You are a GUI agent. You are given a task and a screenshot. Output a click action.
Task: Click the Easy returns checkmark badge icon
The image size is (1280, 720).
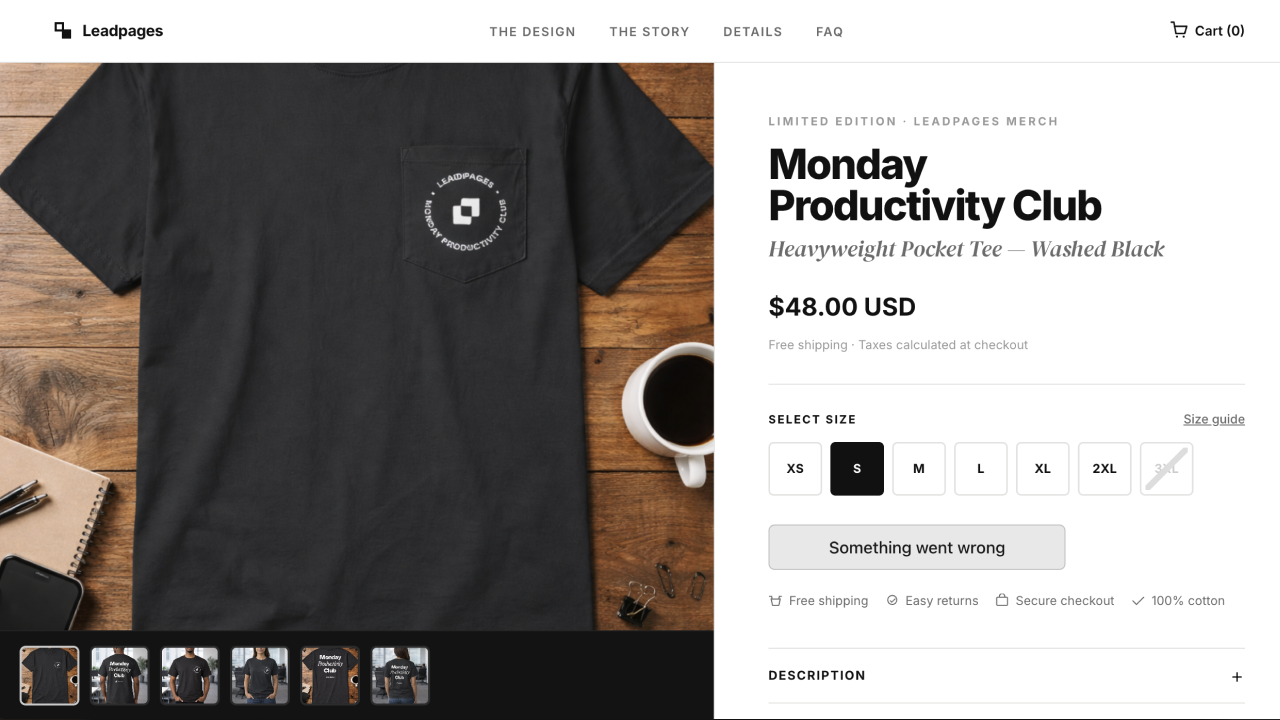coord(892,600)
